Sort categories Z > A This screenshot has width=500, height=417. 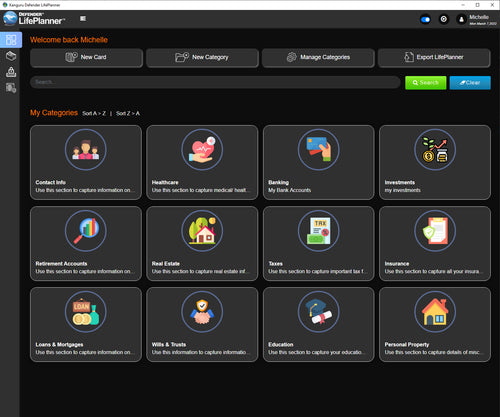pos(128,113)
